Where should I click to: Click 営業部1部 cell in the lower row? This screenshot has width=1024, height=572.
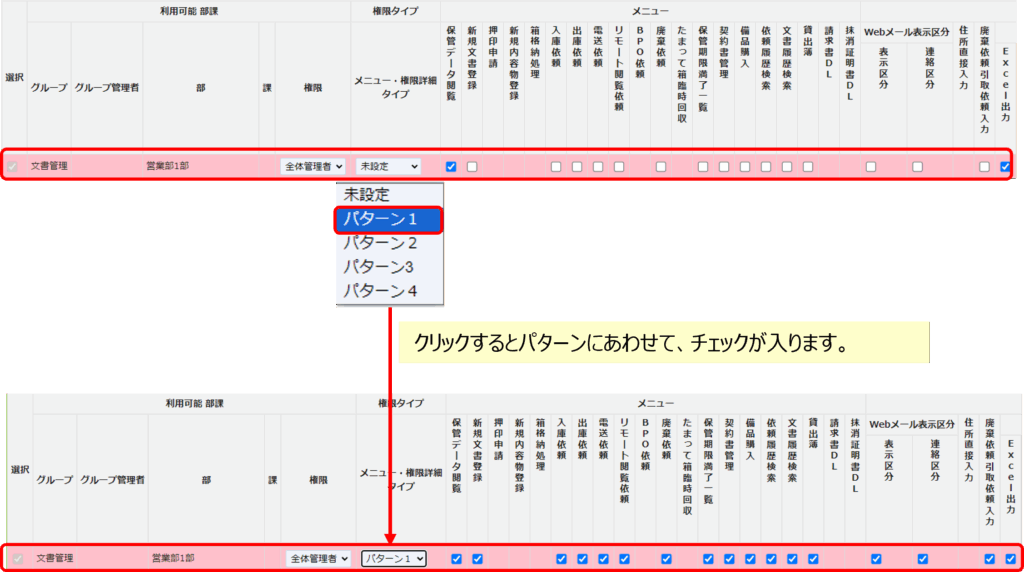point(173,558)
